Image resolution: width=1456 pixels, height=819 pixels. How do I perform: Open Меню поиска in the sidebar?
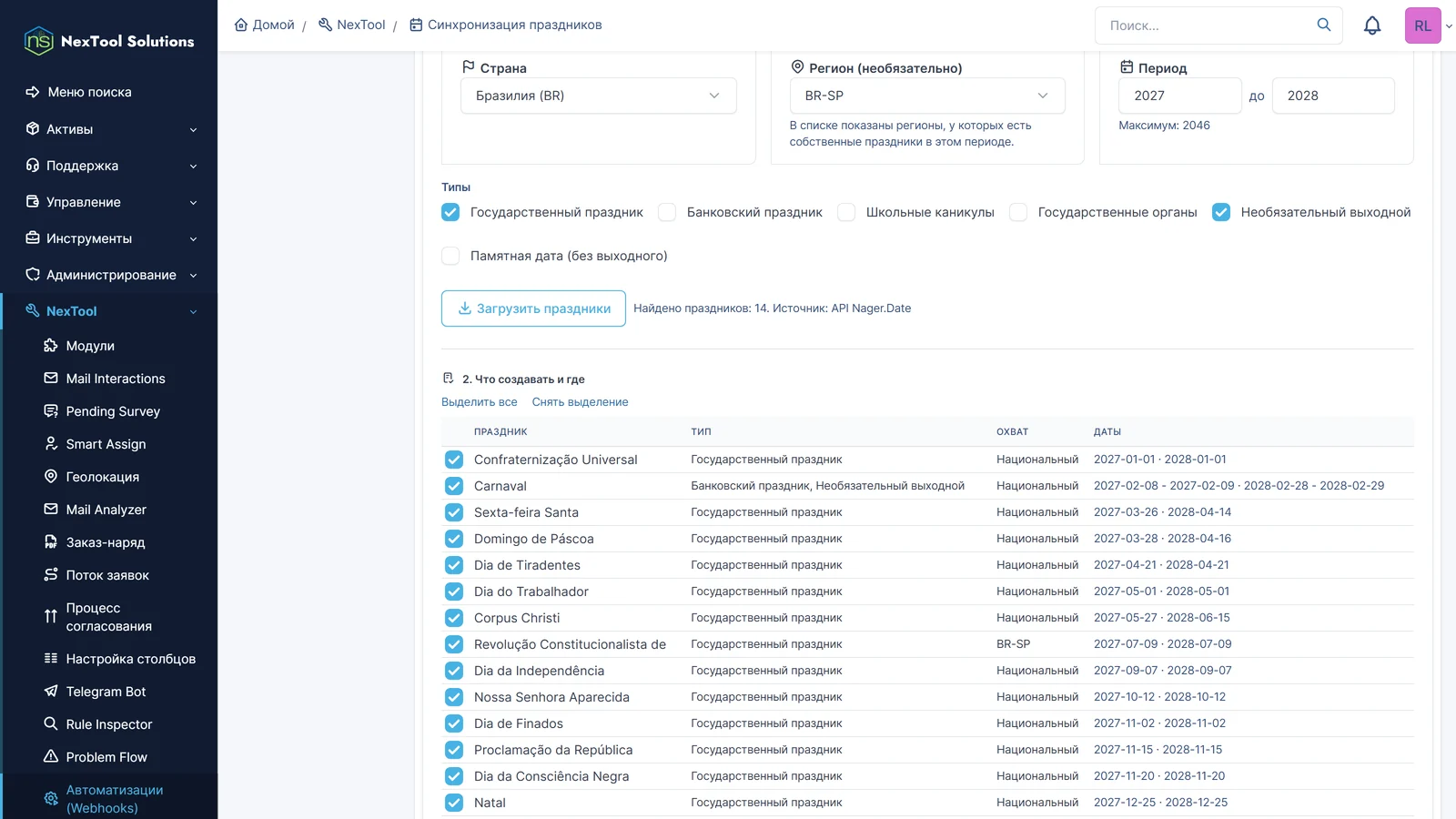pos(109,92)
